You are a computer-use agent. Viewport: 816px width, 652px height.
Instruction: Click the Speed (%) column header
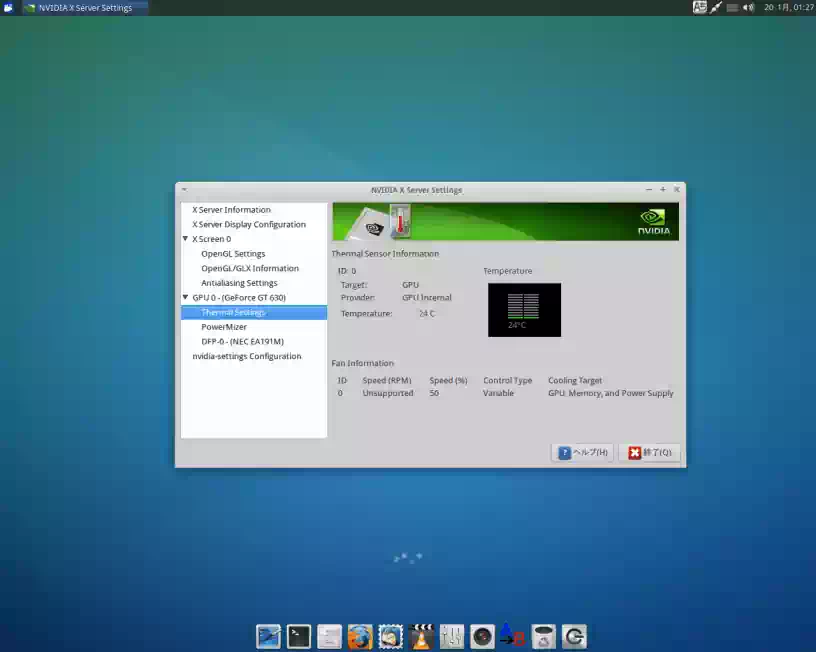coord(448,380)
